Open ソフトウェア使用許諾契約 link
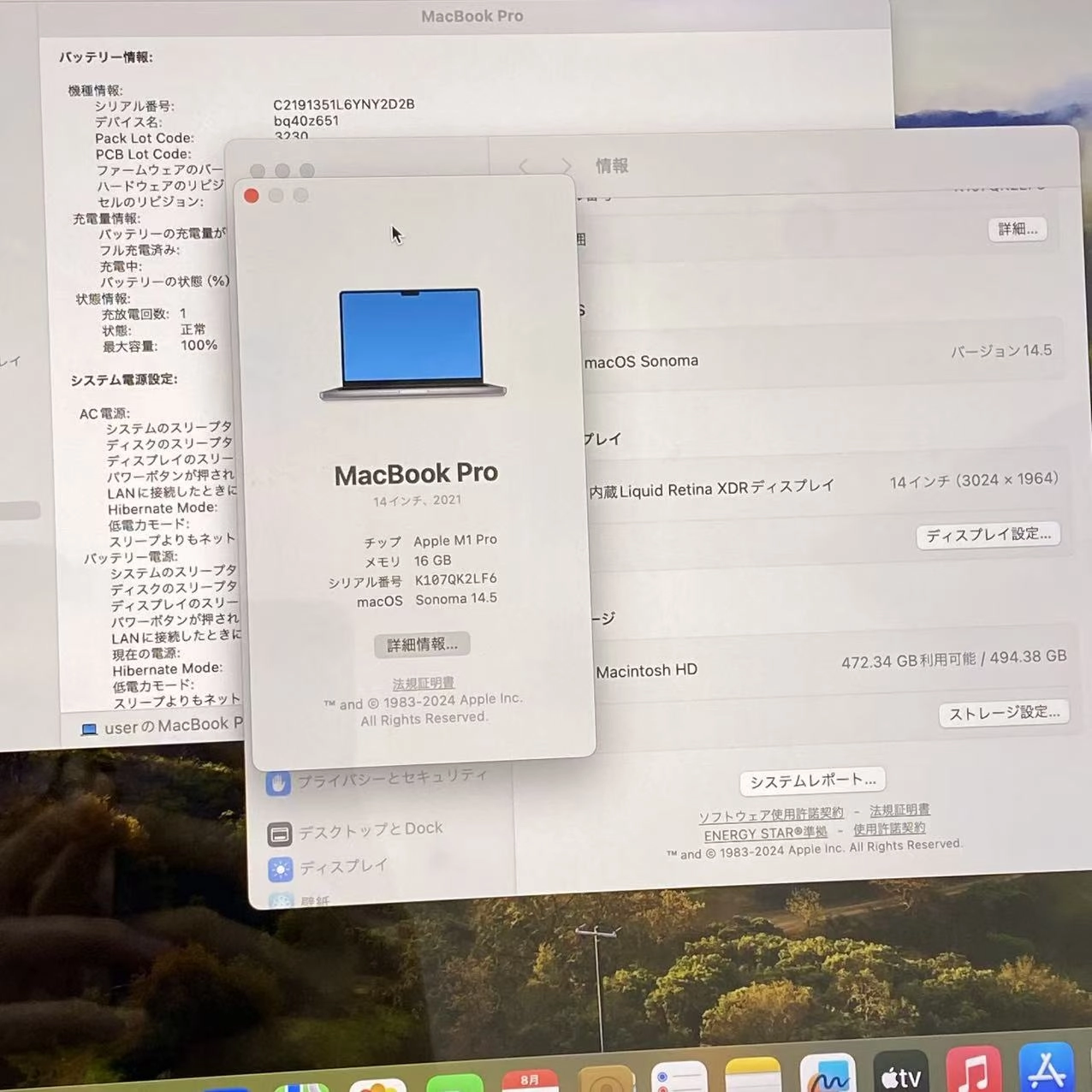1092x1092 pixels. (x=771, y=814)
